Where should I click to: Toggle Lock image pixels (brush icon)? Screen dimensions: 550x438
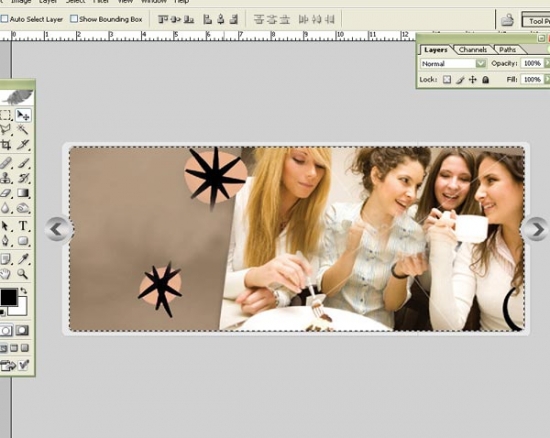pyautogui.click(x=460, y=80)
